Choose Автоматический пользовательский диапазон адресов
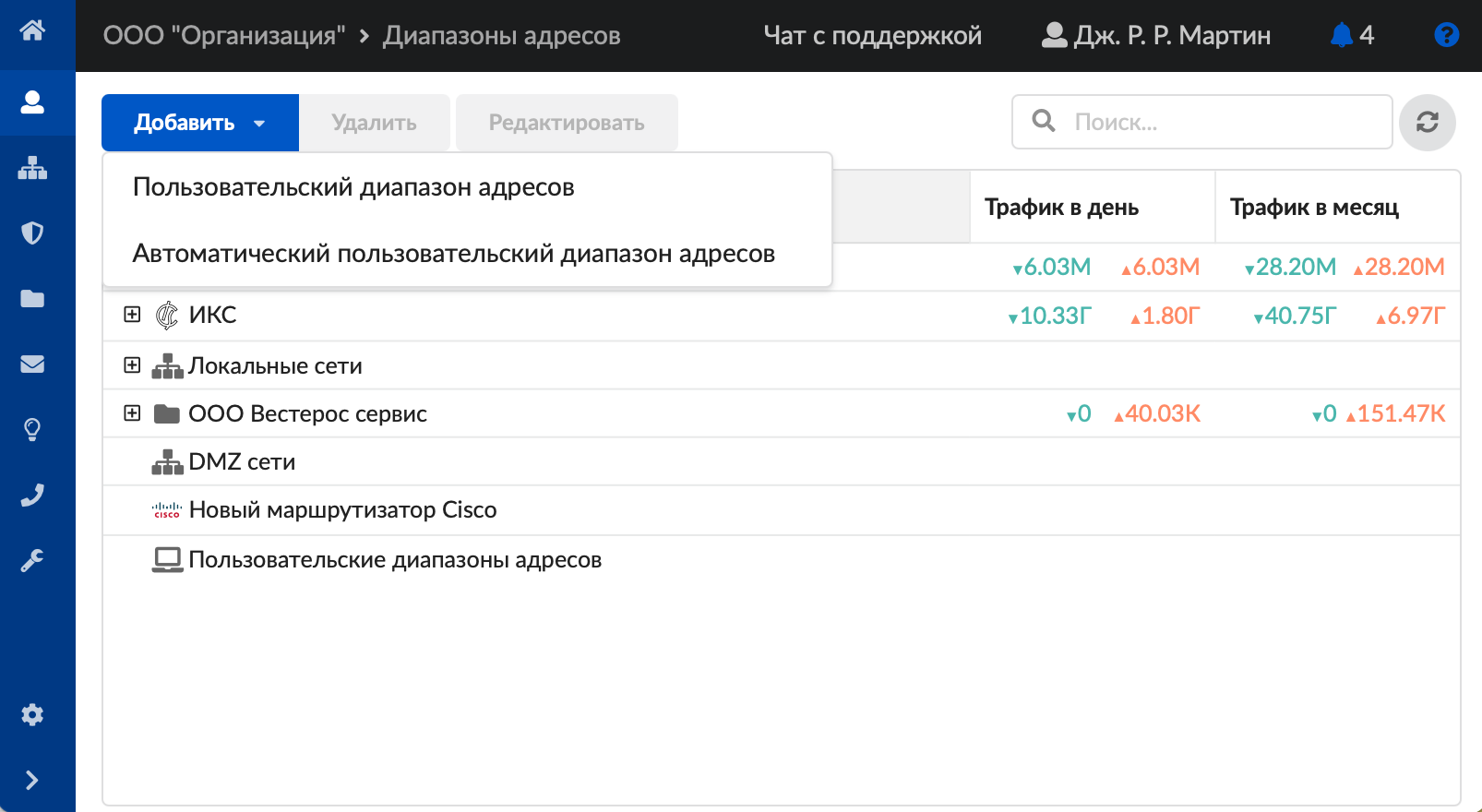Image resolution: width=1482 pixels, height=812 pixels. point(453,254)
